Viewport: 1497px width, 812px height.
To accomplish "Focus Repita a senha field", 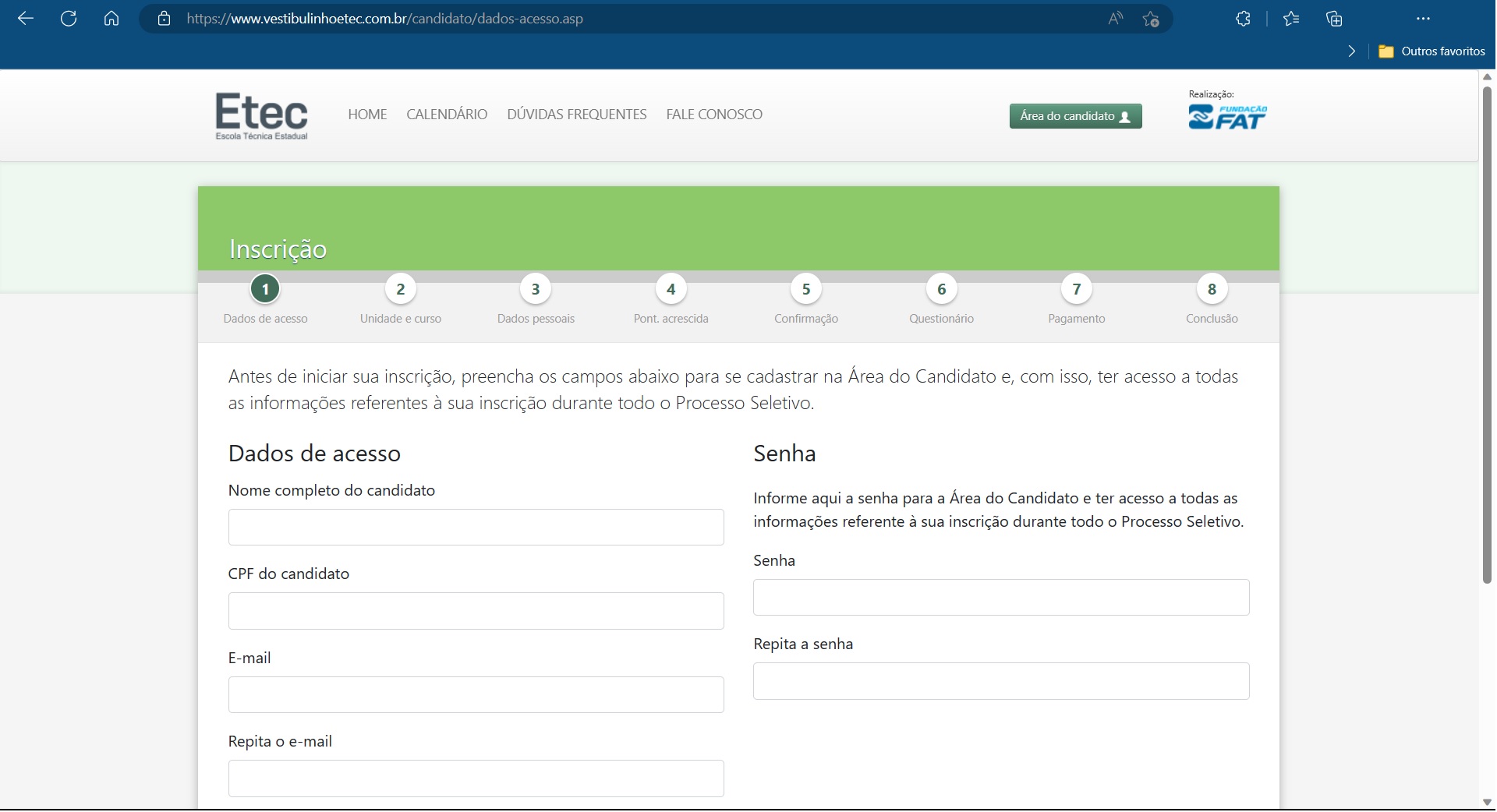I will [x=1001, y=681].
